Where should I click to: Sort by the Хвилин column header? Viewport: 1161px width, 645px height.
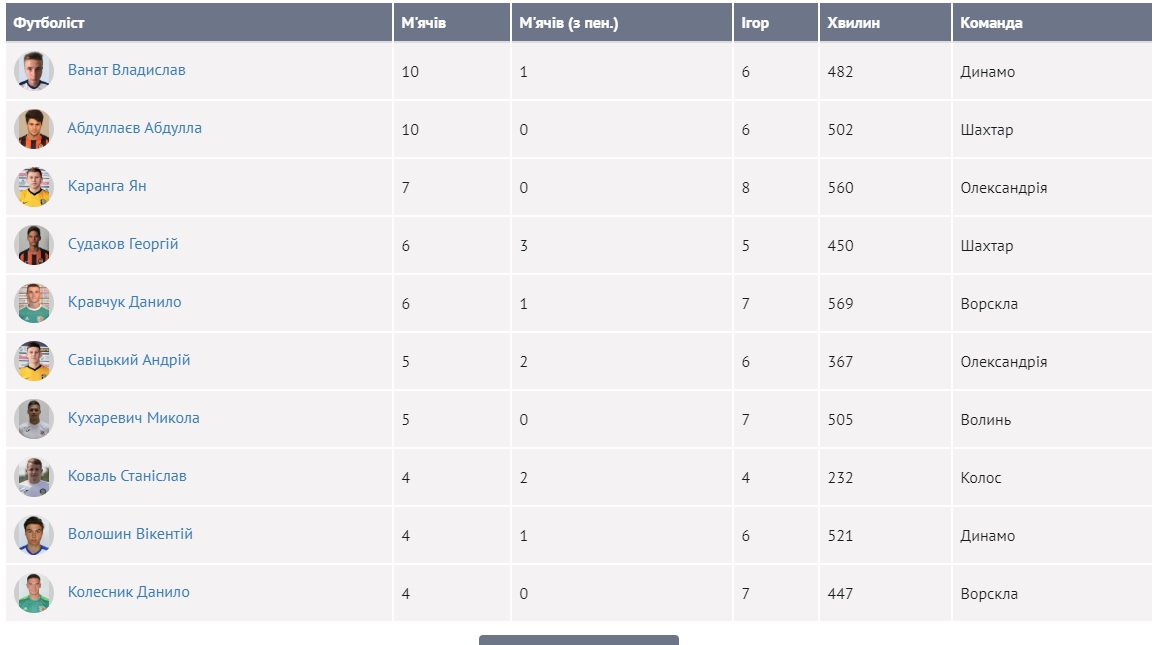(x=854, y=22)
